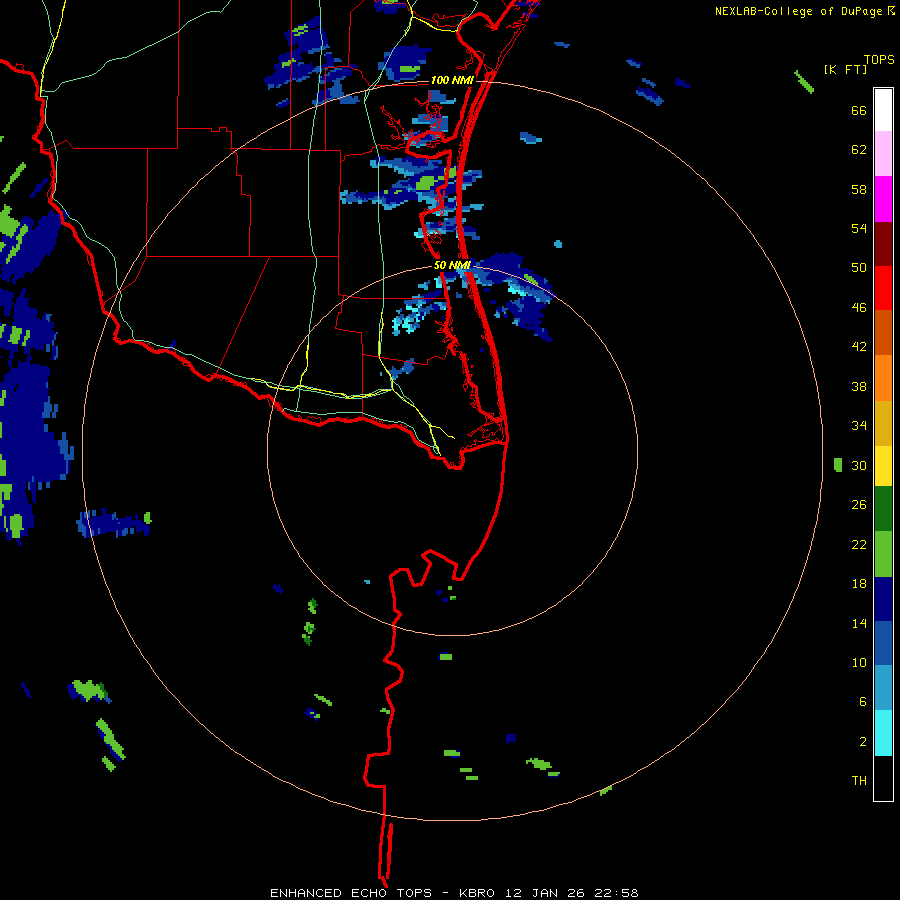Click the 100 NMI range ring label
The height and width of the screenshot is (900, 900).
coord(452,80)
